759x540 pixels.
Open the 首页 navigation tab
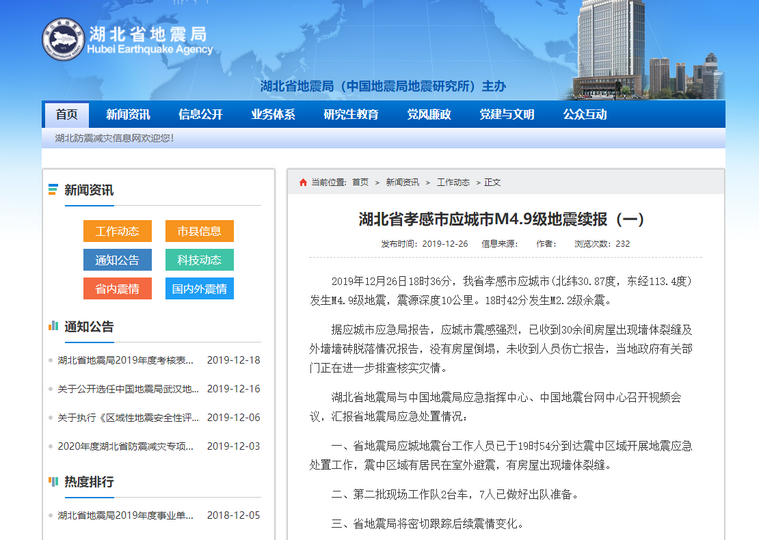coord(67,114)
